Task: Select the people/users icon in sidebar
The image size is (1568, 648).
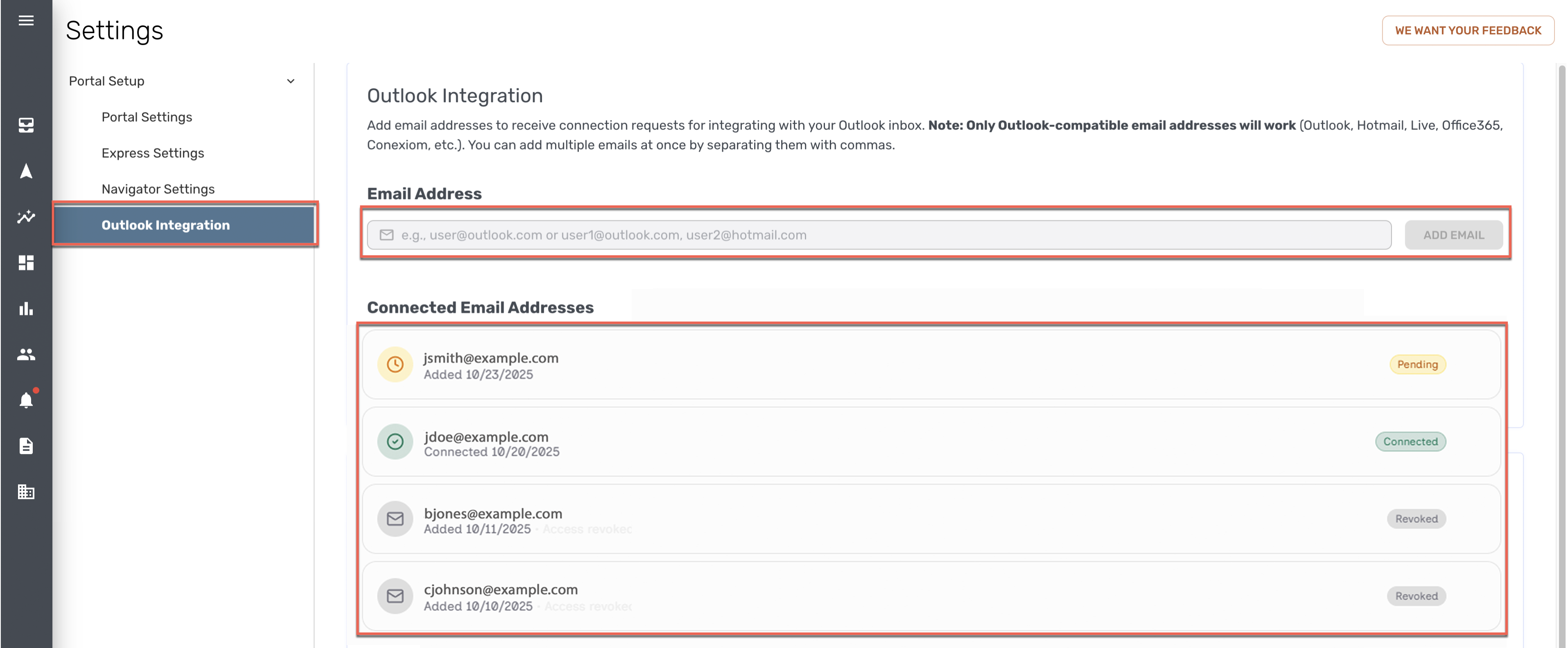Action: click(26, 355)
